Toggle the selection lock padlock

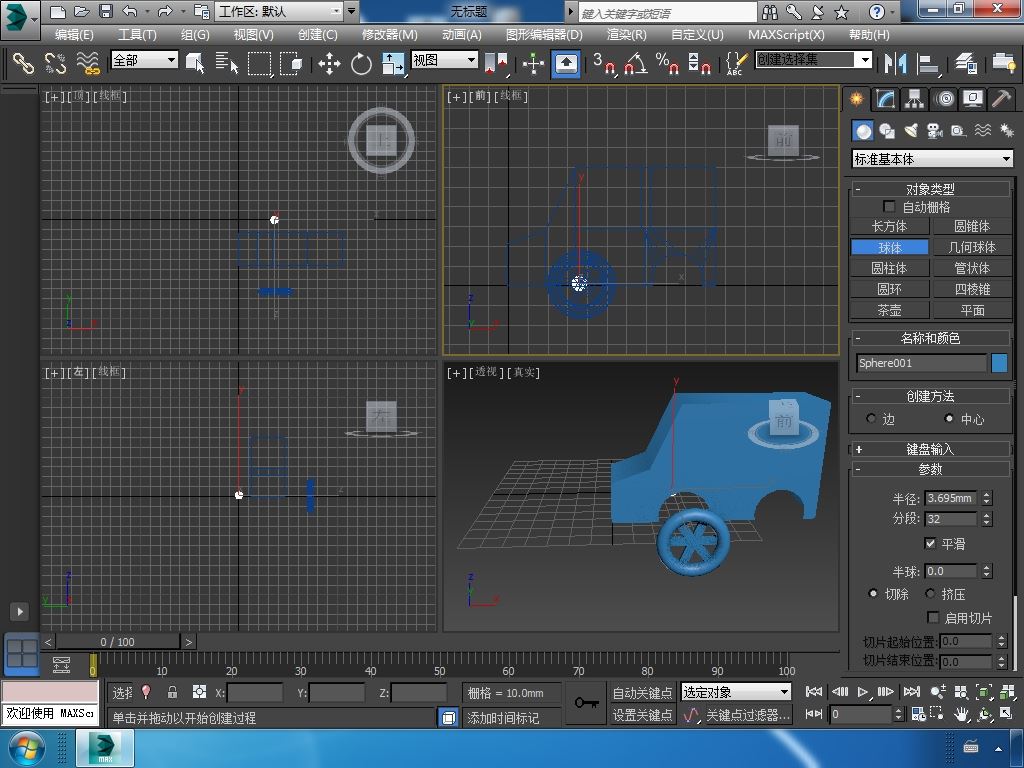172,692
